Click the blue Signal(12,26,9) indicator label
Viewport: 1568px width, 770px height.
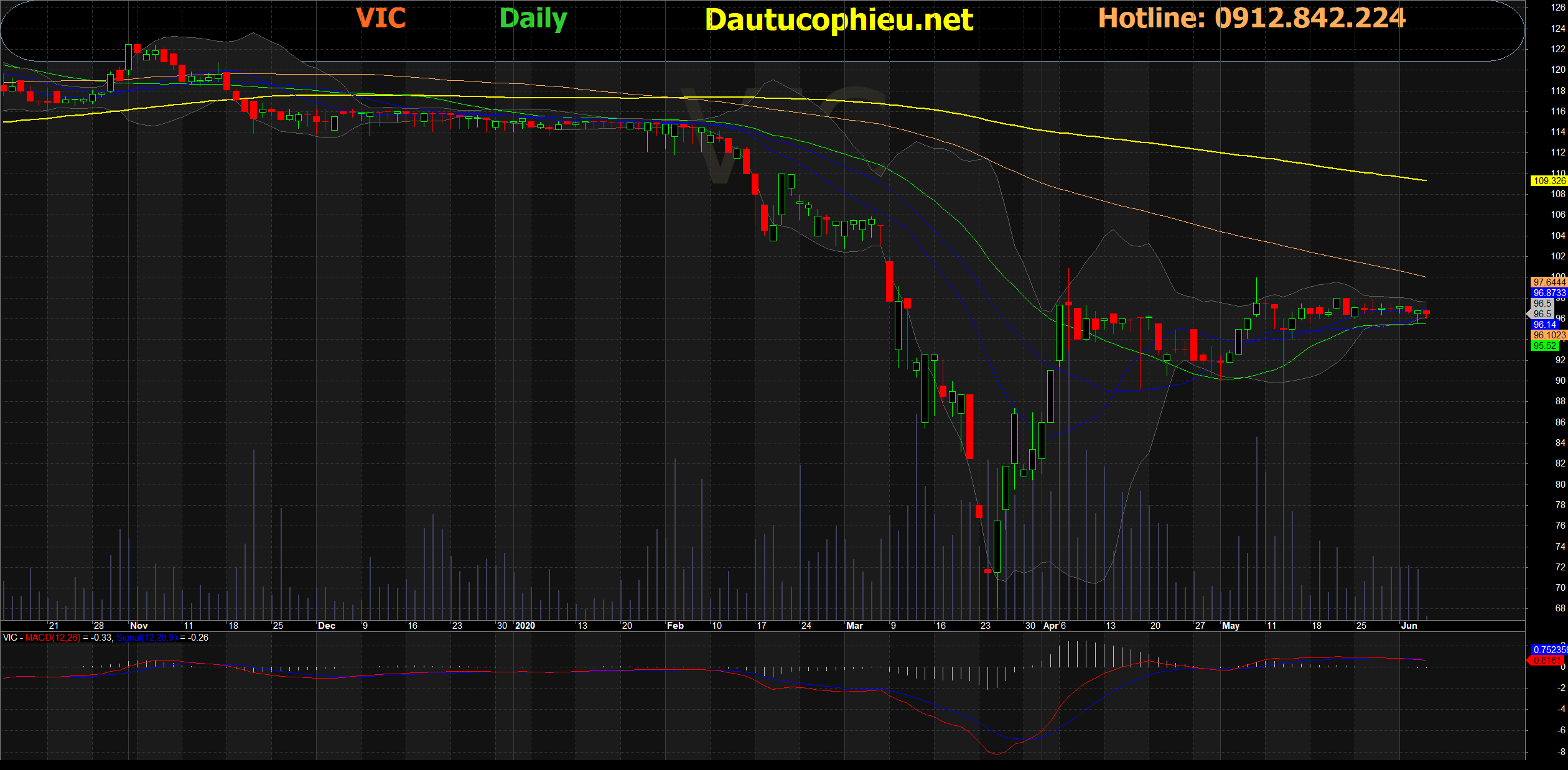[x=146, y=638]
